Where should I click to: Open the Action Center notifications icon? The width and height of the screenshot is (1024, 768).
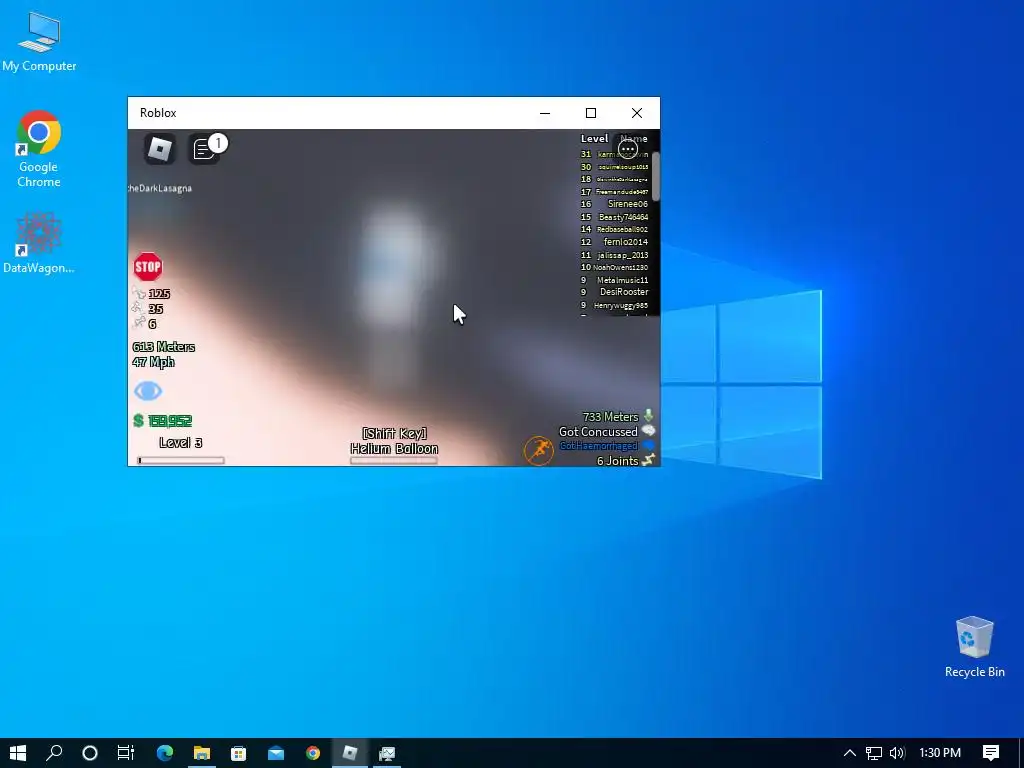pyautogui.click(x=991, y=753)
